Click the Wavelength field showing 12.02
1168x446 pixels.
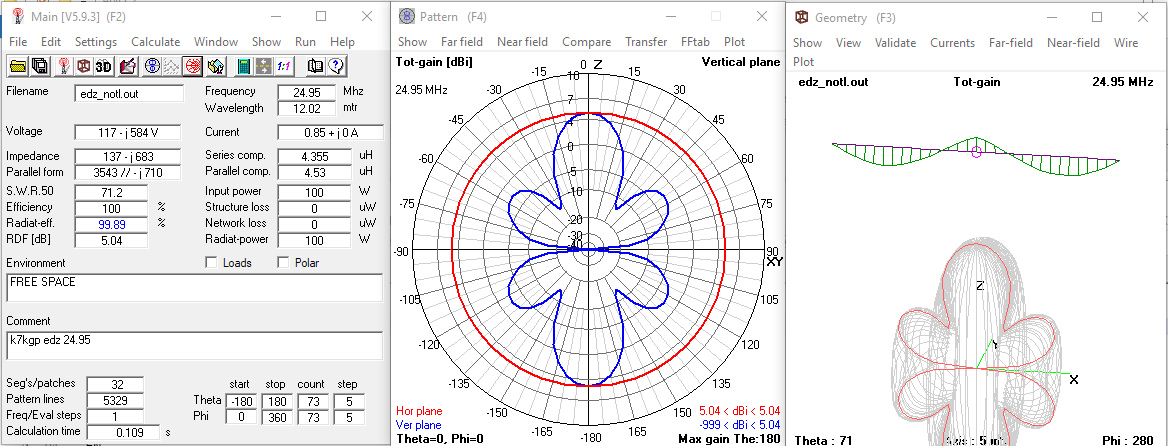[x=306, y=108]
